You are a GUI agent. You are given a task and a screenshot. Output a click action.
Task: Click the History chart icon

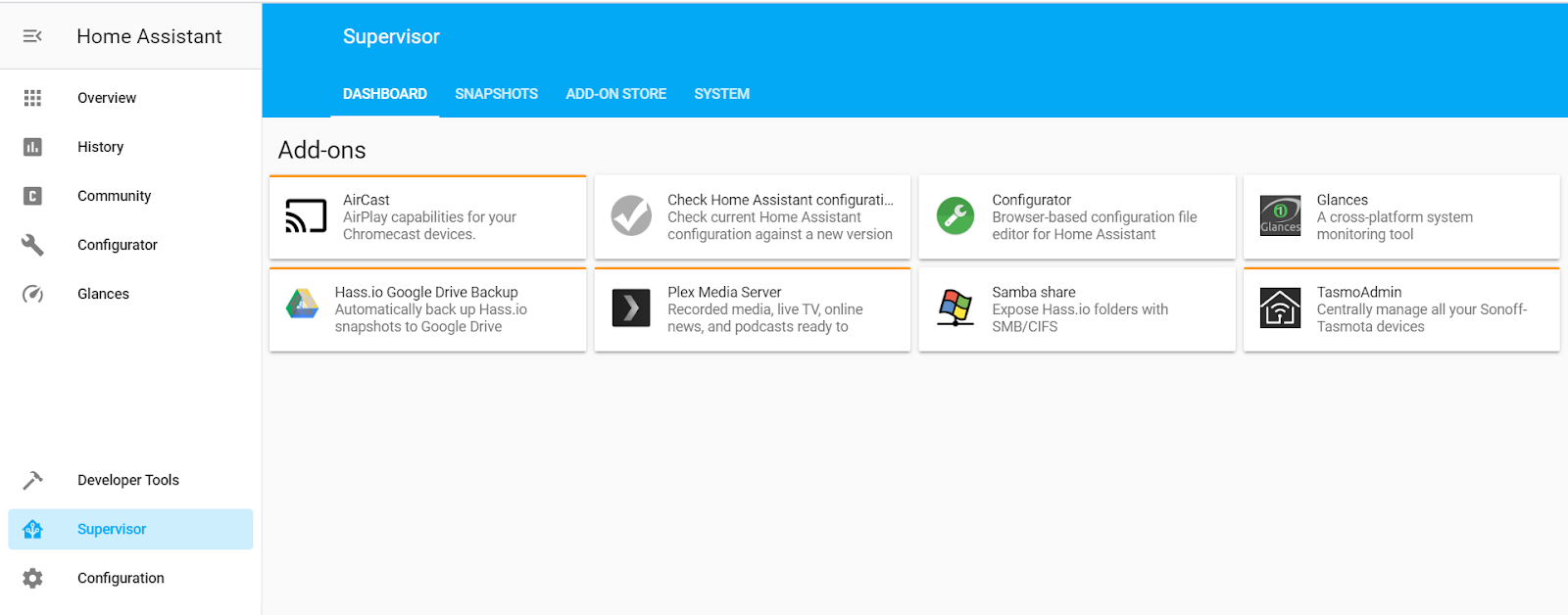pyautogui.click(x=32, y=147)
